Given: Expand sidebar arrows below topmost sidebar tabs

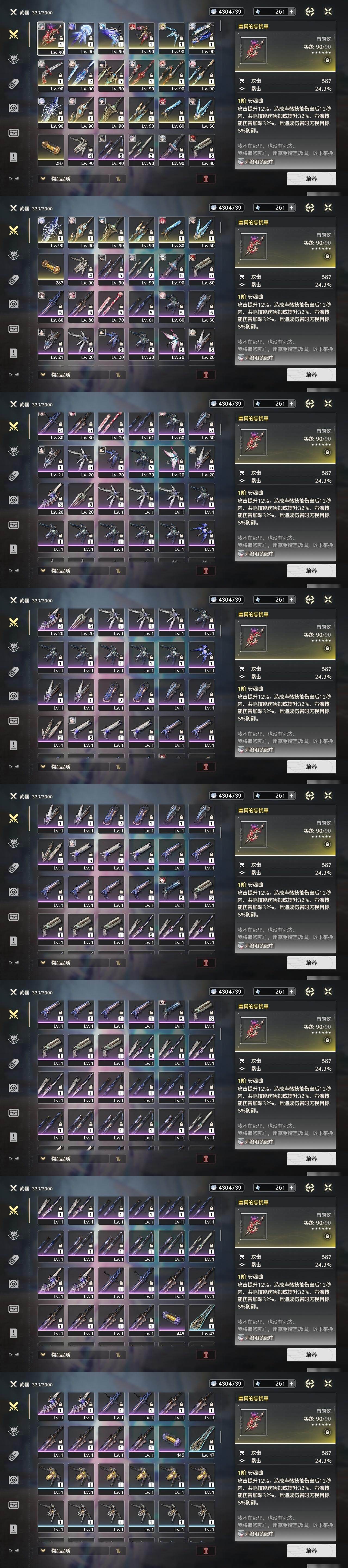Looking at the screenshot, I should click(x=13, y=178).
